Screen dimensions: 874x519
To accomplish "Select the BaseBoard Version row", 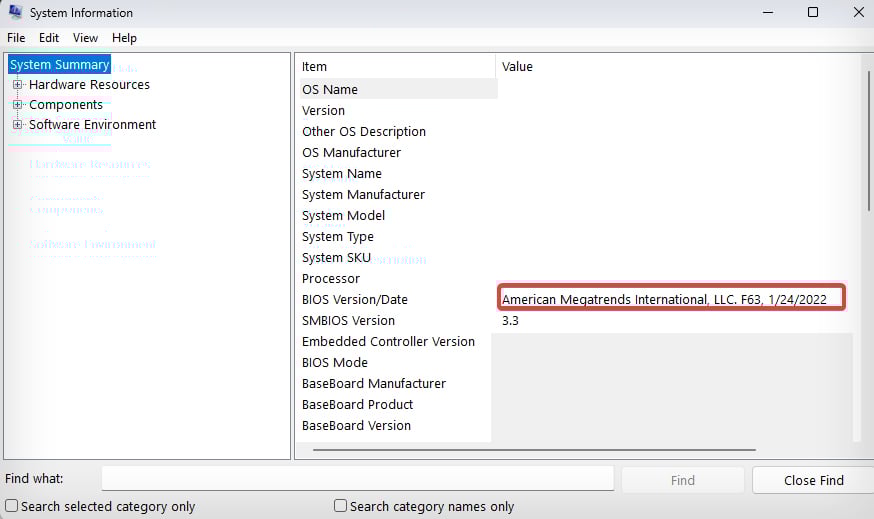I will pos(356,426).
